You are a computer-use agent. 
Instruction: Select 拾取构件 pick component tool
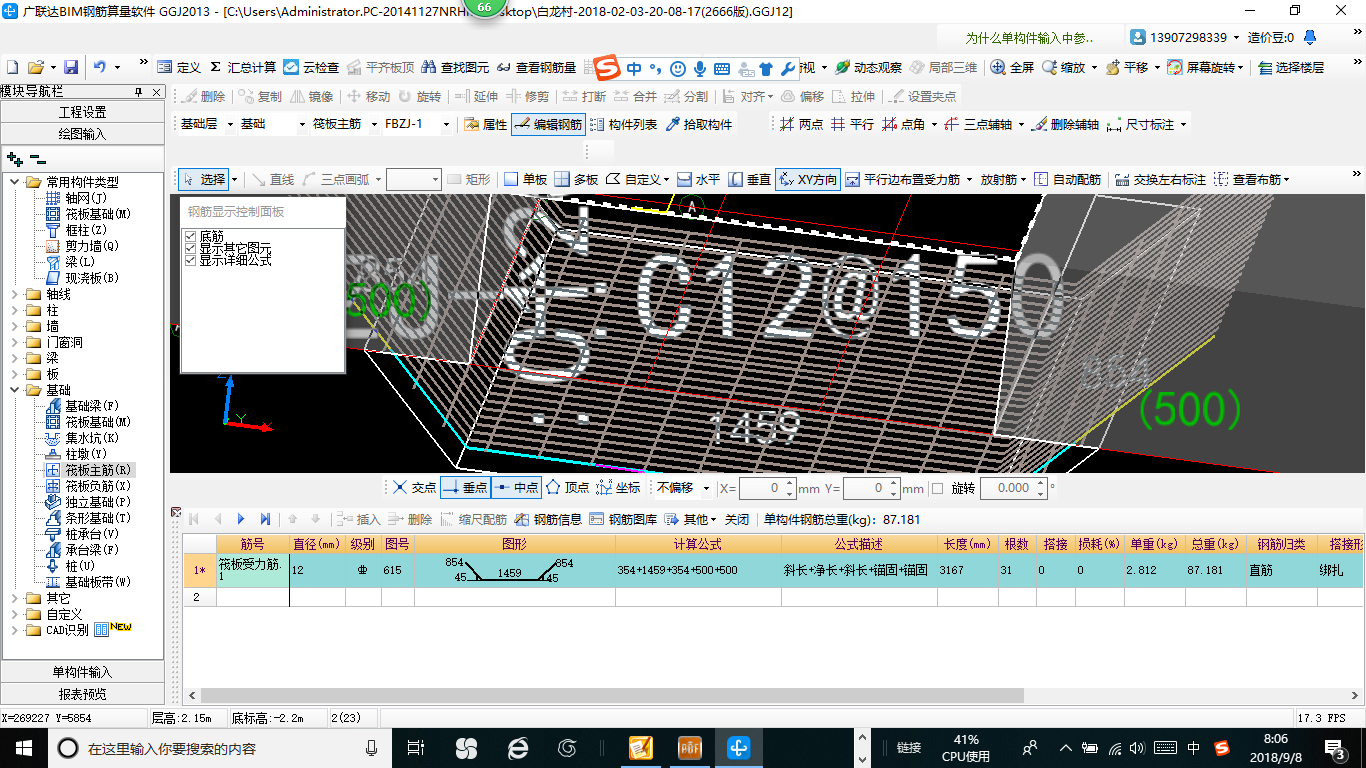click(x=698, y=124)
